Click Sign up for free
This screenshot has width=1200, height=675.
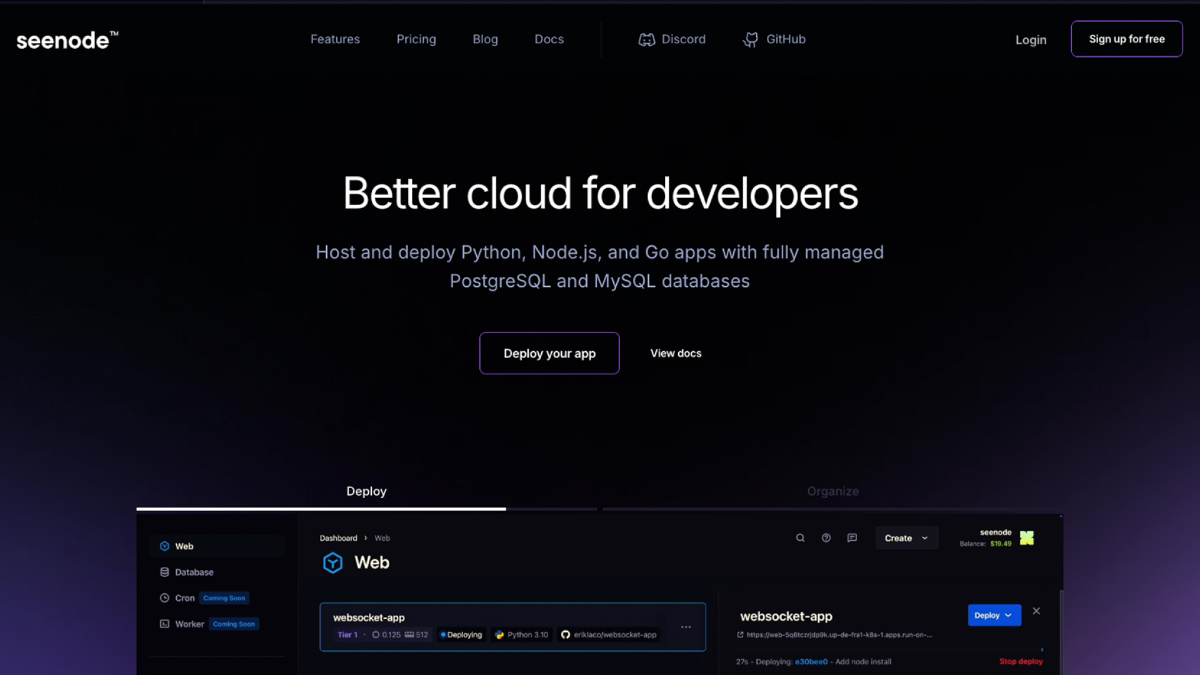(1126, 39)
